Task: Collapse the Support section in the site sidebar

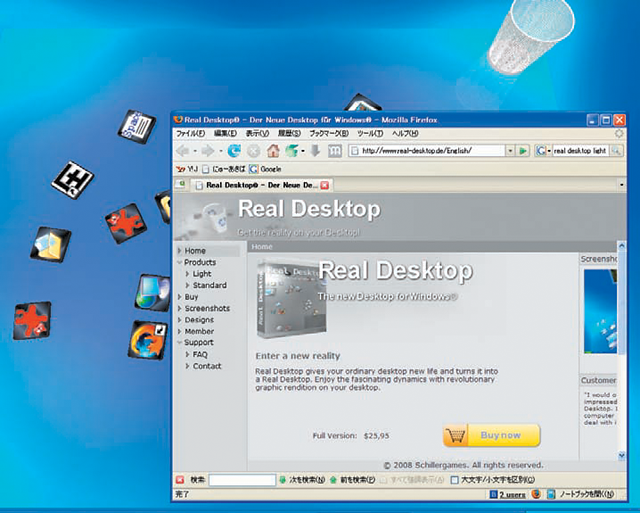Action: click(x=180, y=342)
